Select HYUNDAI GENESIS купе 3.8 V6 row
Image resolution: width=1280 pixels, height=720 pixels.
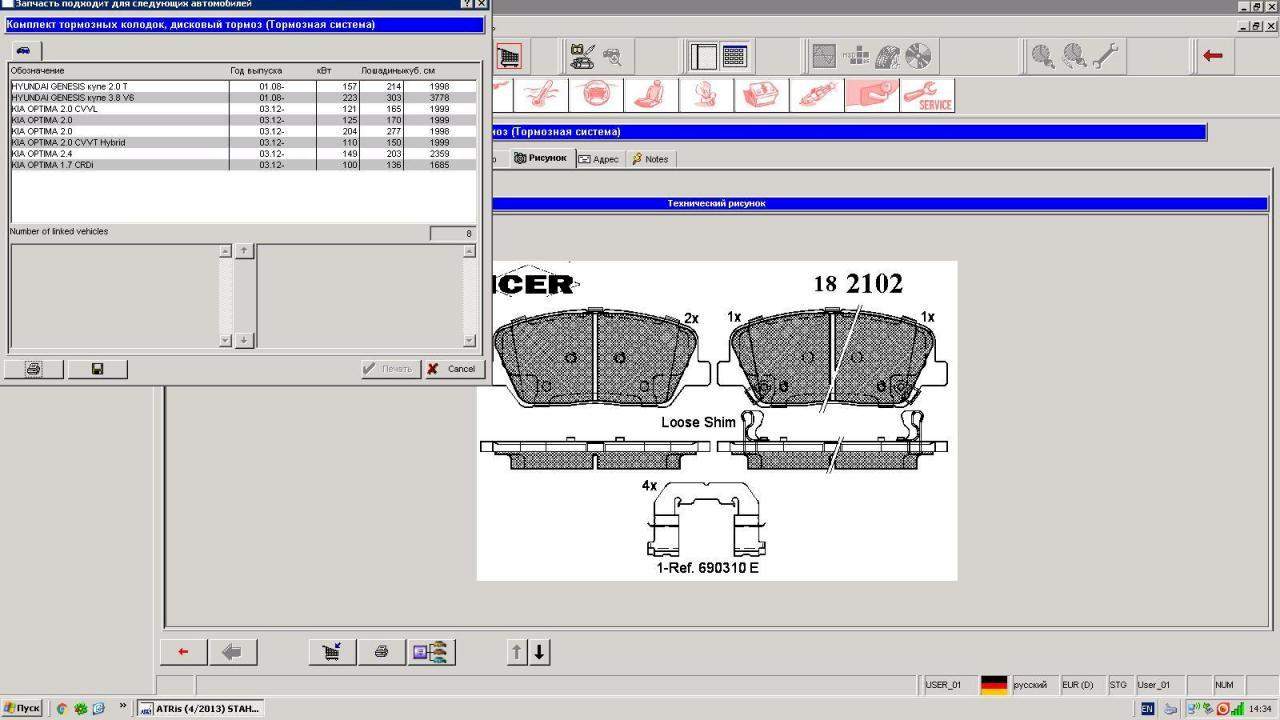[242, 98]
